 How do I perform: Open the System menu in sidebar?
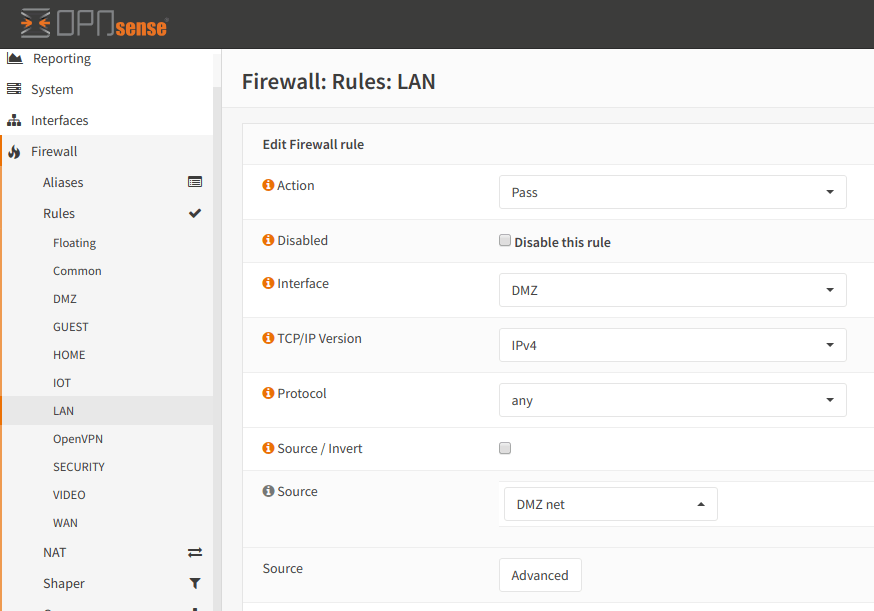[52, 89]
